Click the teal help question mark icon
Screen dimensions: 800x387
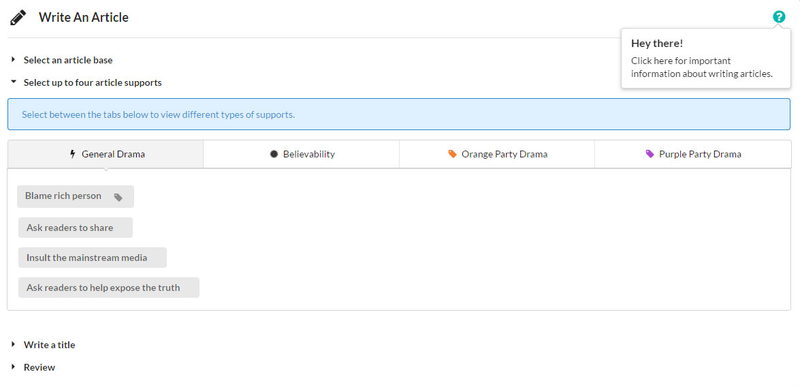click(779, 17)
